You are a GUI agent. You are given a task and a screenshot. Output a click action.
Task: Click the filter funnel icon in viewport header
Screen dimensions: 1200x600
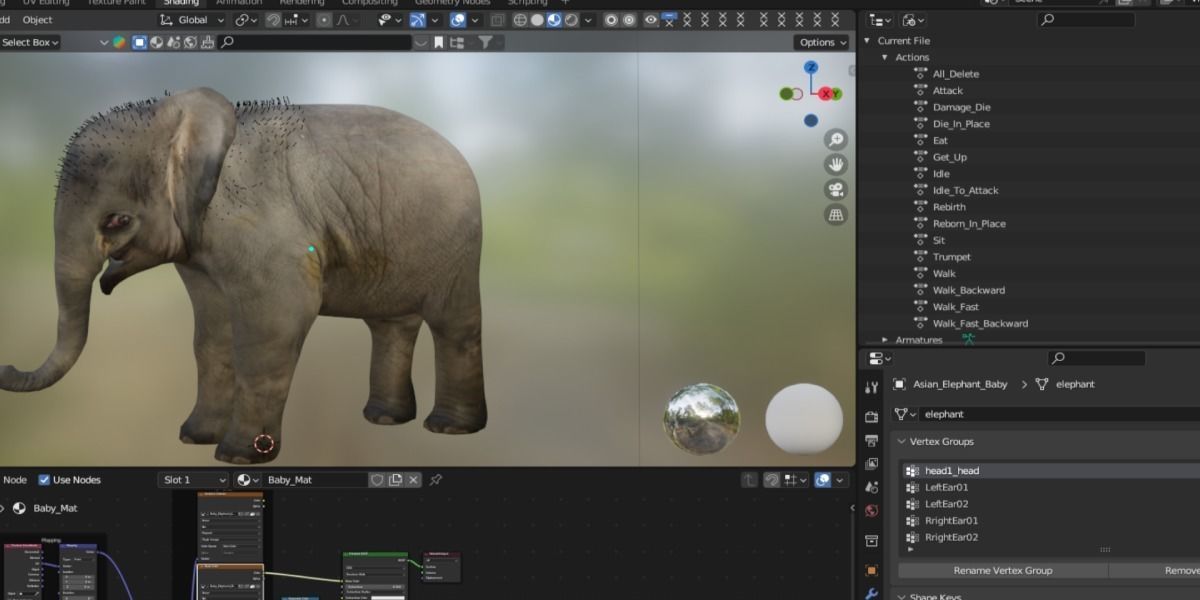[485, 42]
